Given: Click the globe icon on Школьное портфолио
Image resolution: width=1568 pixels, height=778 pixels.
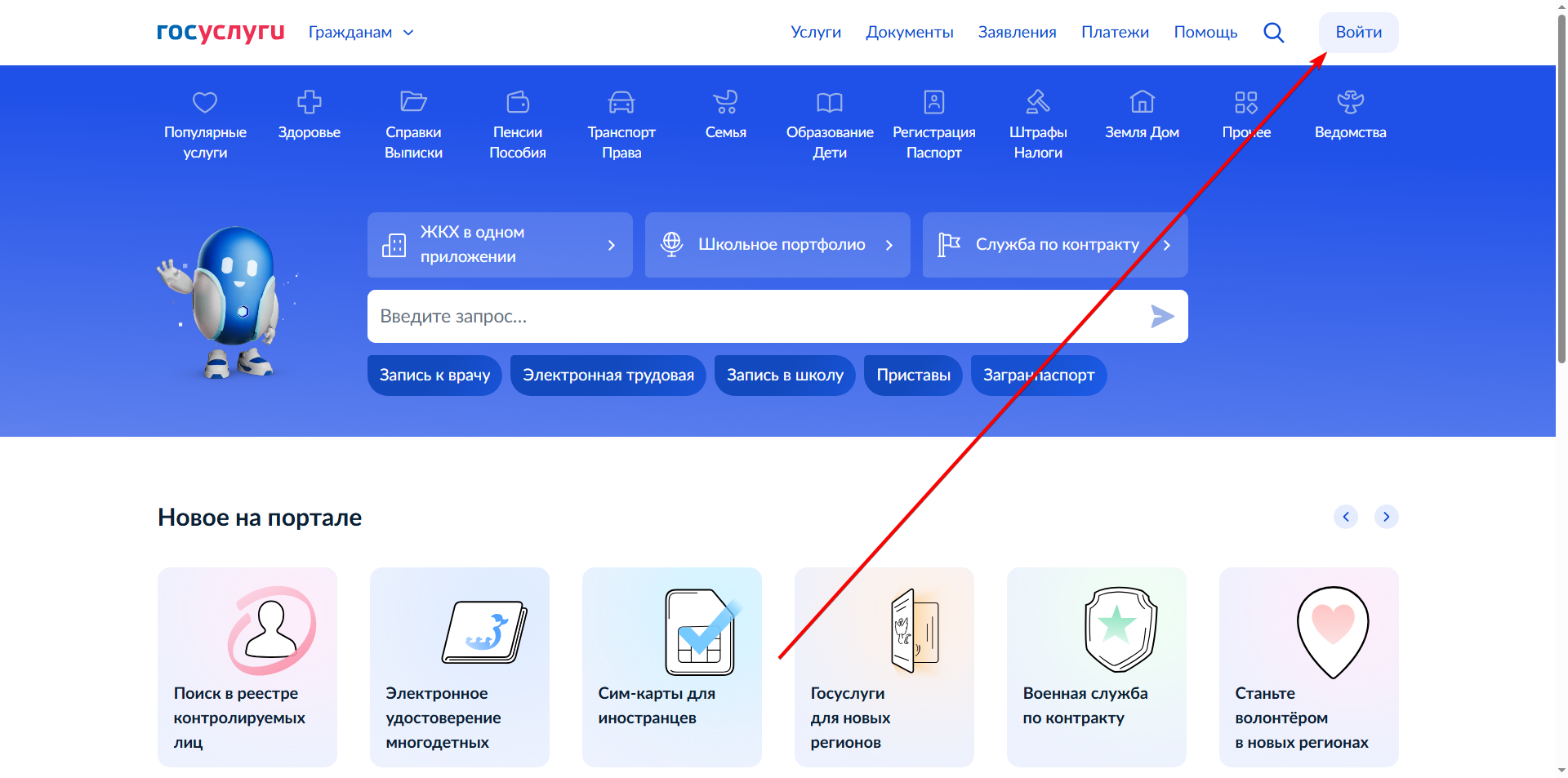Looking at the screenshot, I should [671, 244].
